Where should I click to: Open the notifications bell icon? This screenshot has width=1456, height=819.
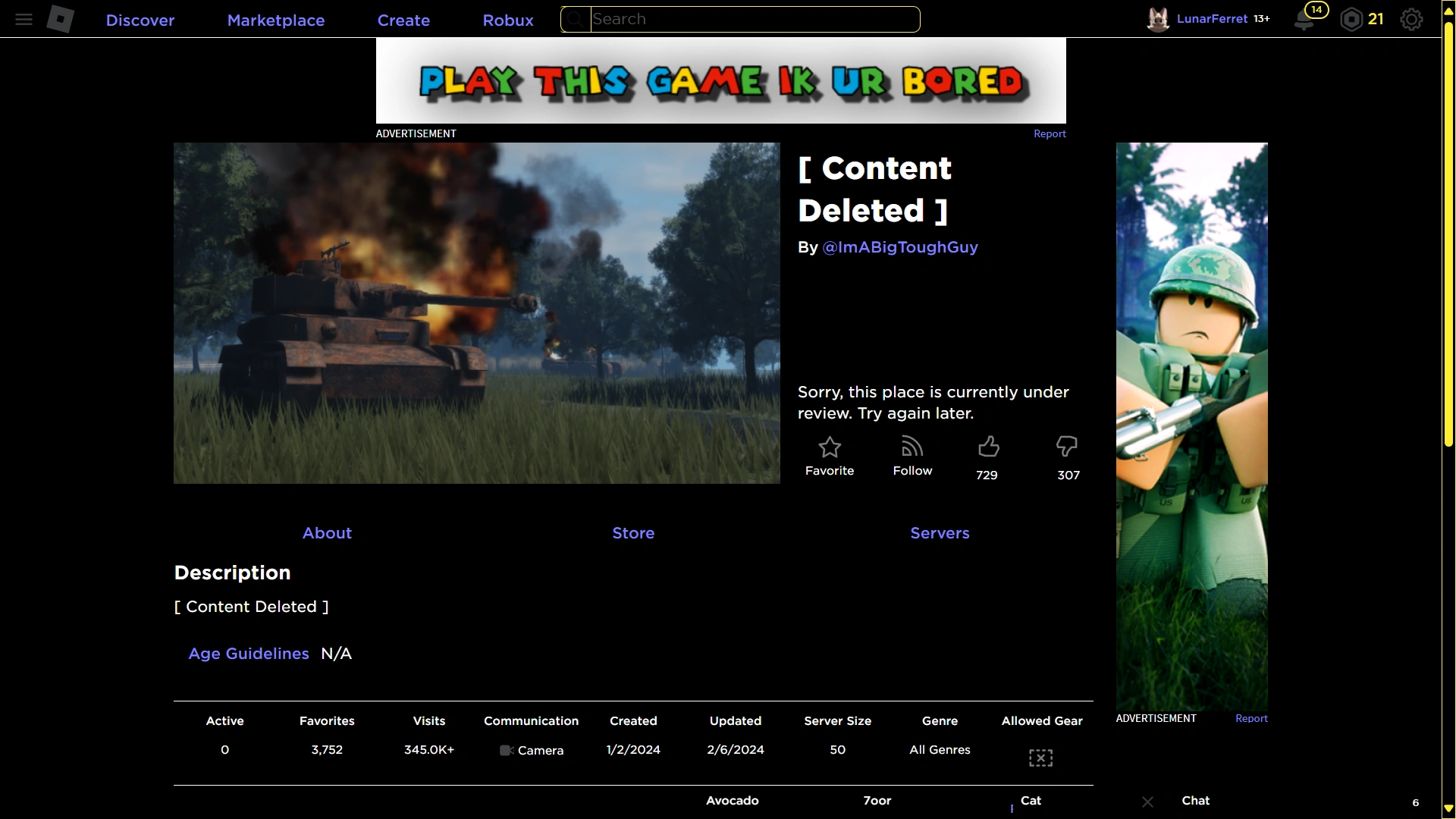coord(1304,20)
